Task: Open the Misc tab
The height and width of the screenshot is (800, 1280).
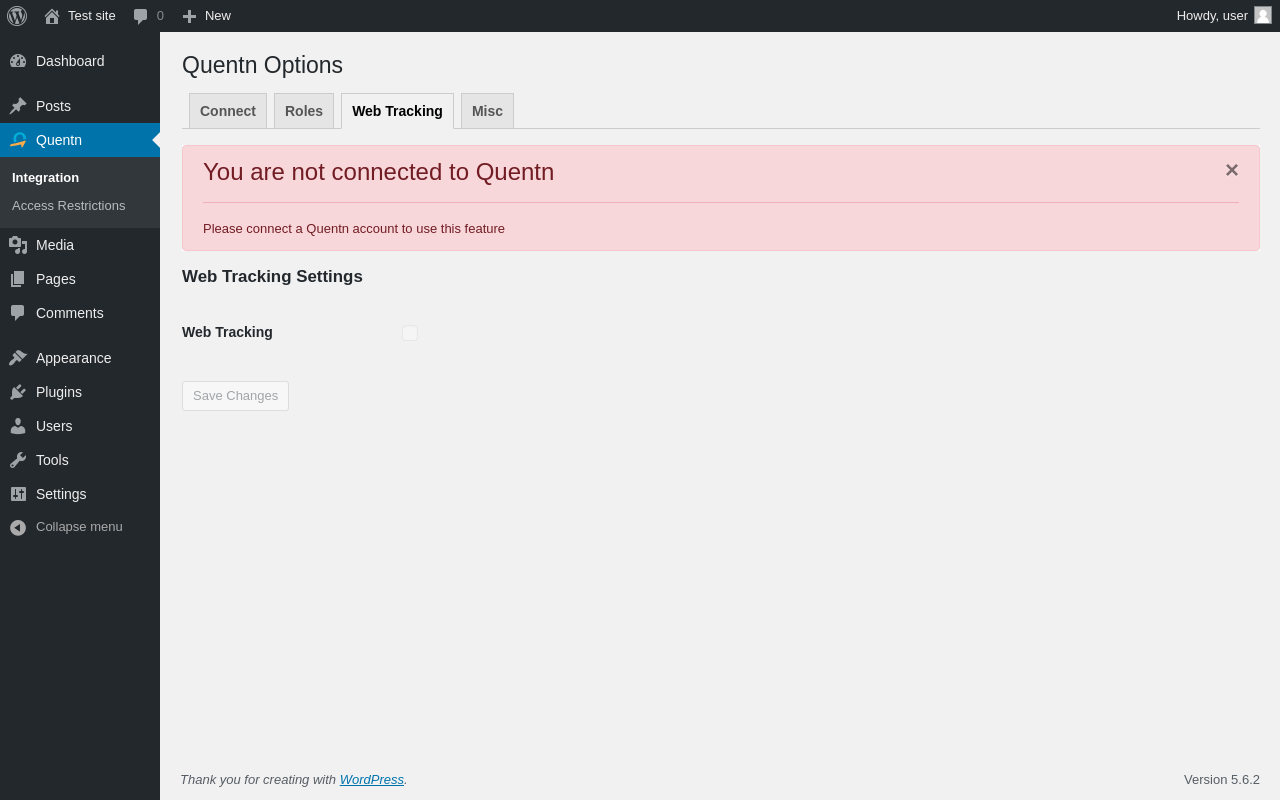Action: tap(487, 111)
